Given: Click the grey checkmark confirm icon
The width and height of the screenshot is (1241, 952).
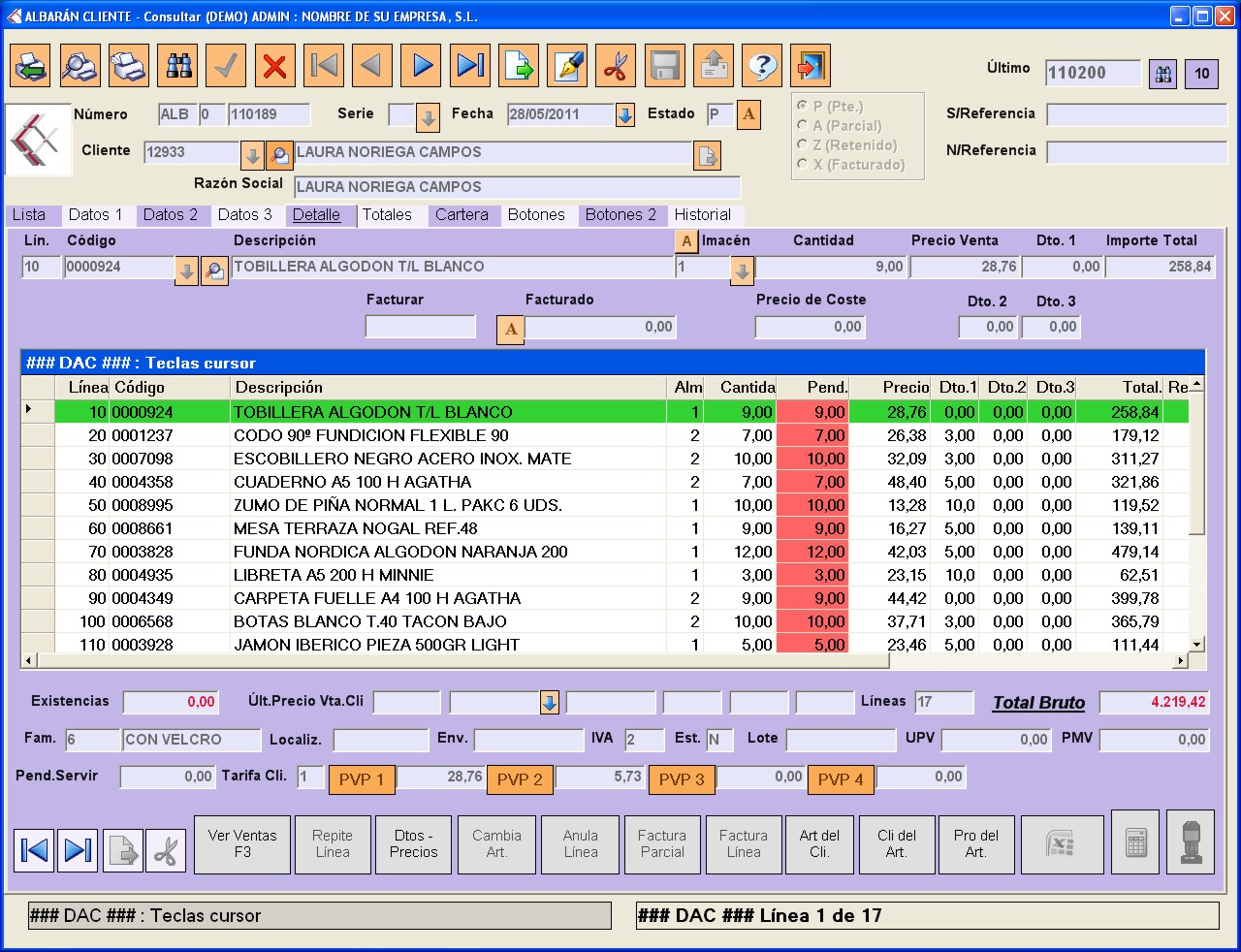Looking at the screenshot, I should coord(226,66).
